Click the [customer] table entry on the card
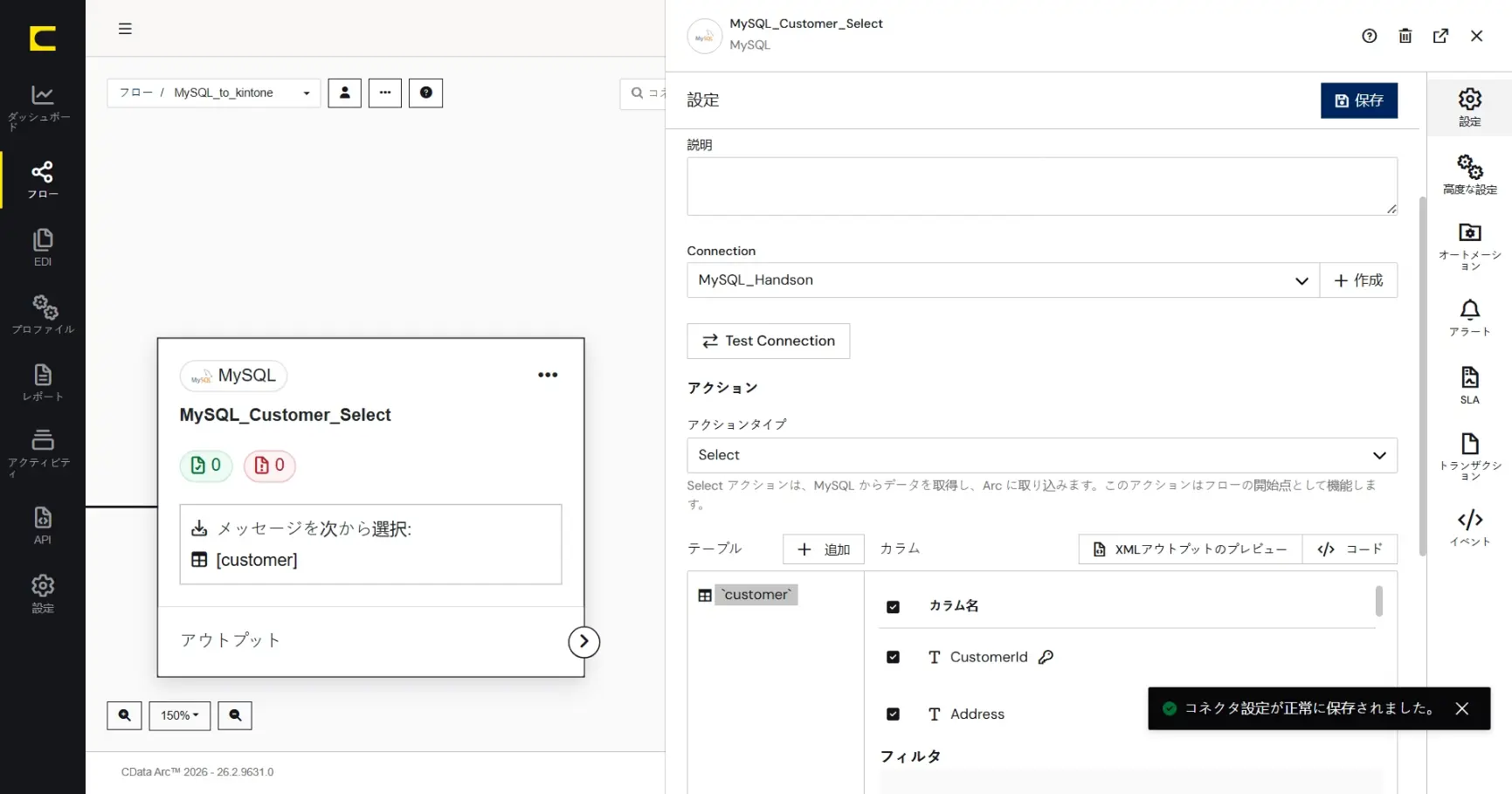This screenshot has height=794, width=1512. pyautogui.click(x=257, y=560)
